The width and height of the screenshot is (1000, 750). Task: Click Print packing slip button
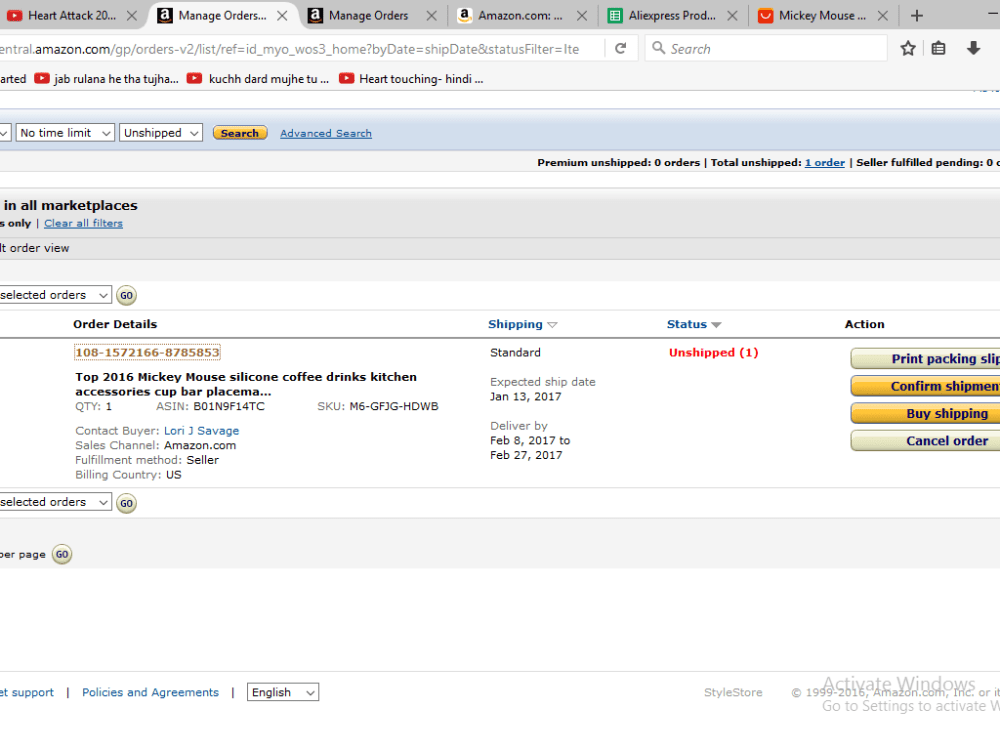coord(925,358)
